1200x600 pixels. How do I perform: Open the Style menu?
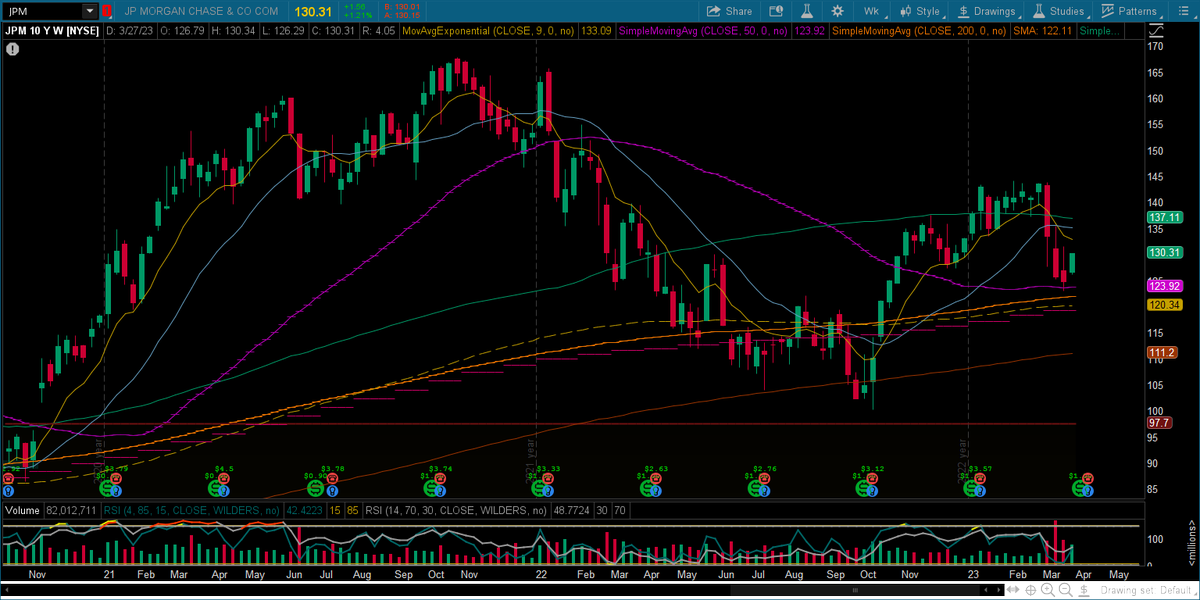coord(920,11)
